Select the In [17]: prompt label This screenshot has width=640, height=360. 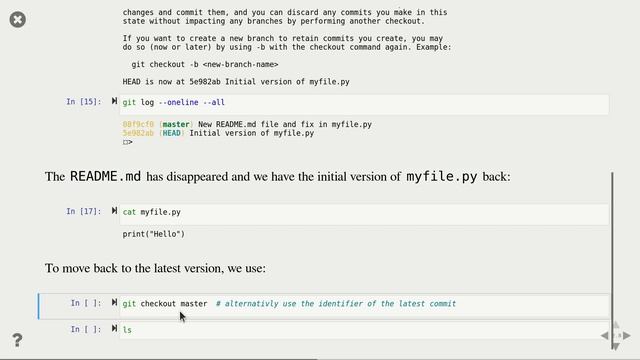(84, 211)
